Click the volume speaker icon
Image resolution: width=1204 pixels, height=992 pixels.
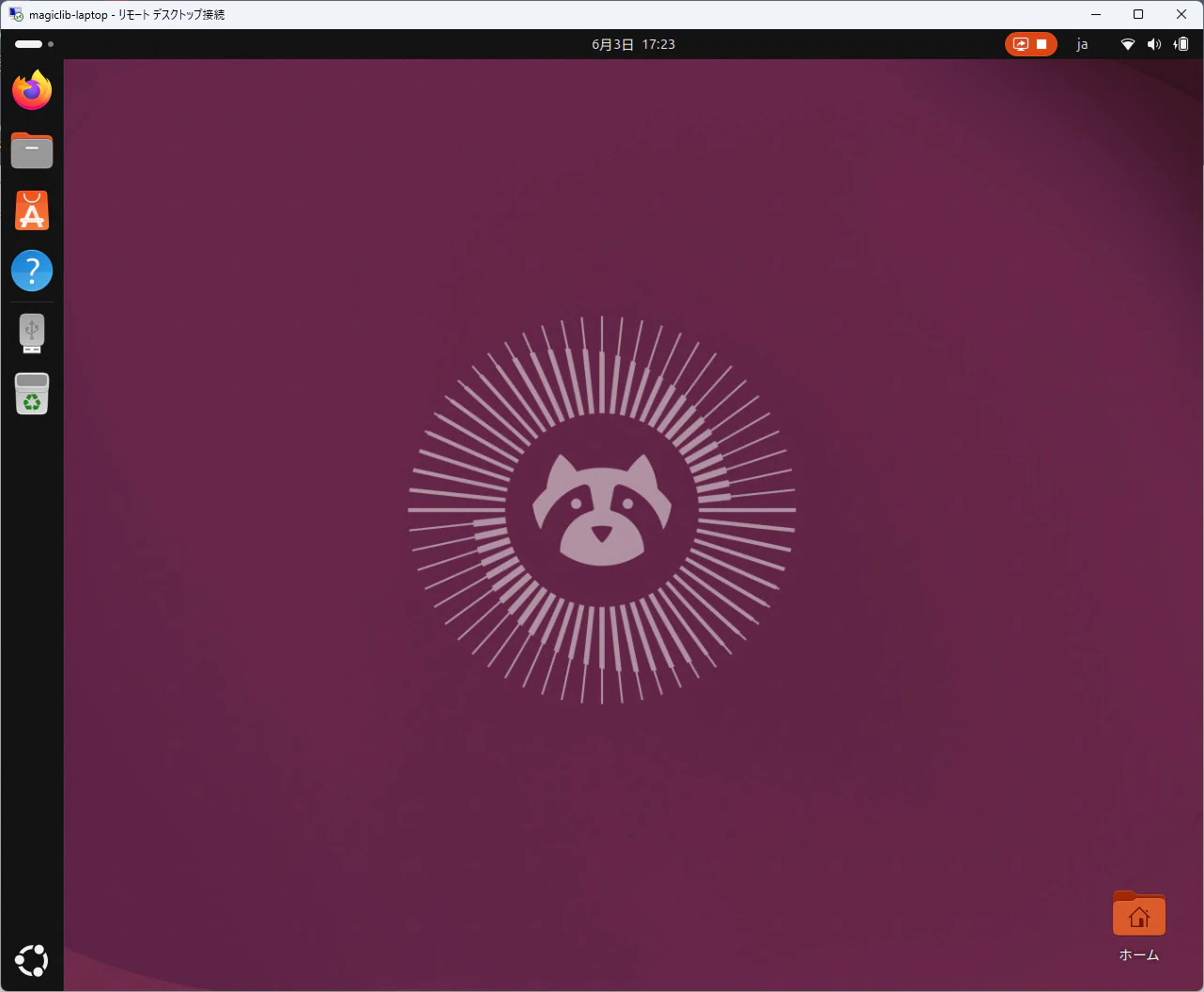(x=1154, y=44)
